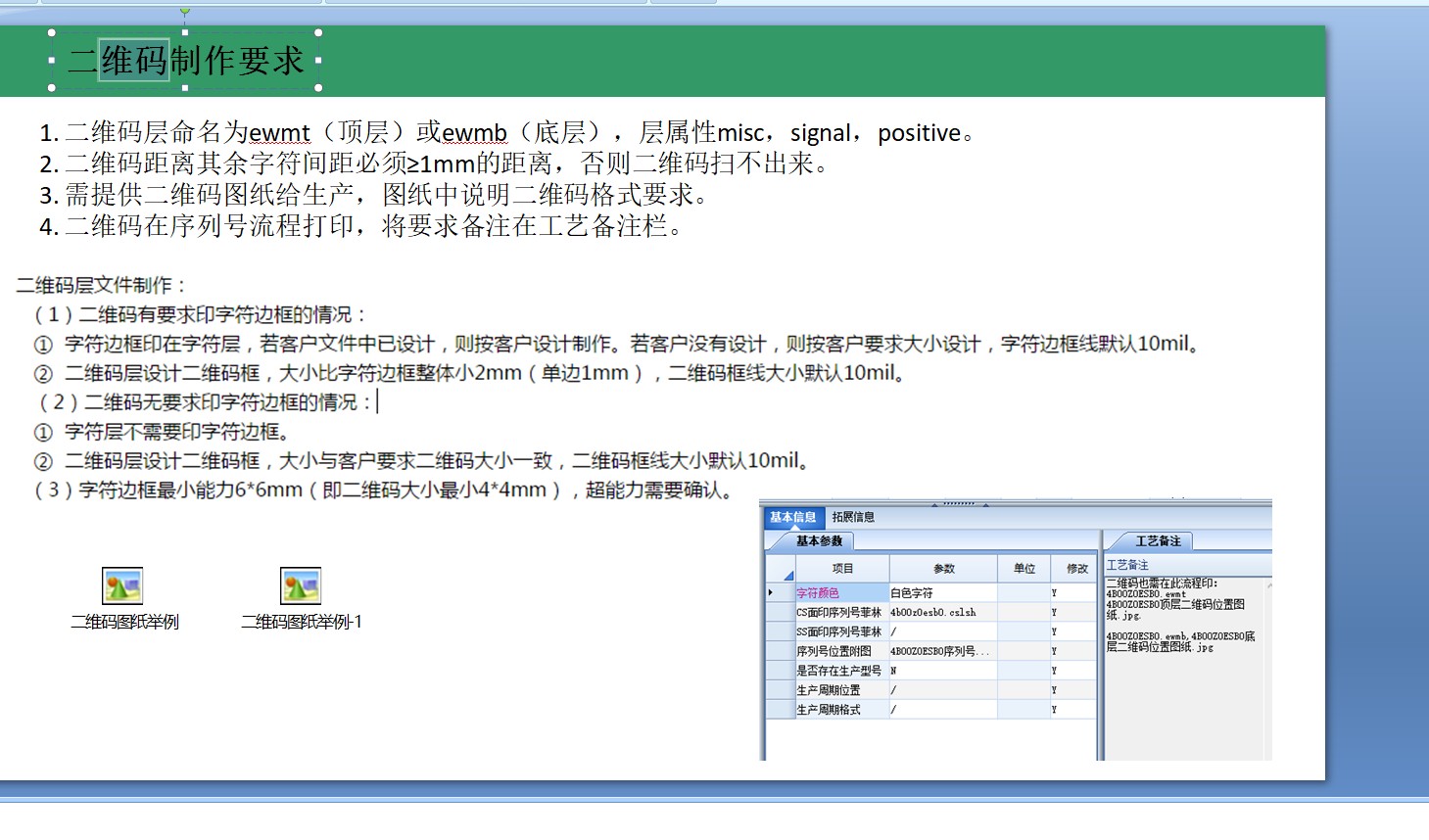Image resolution: width=1429 pixels, height=840 pixels.
Task: Open the 二维码图纸举例 embedded image icon
Action: pyautogui.click(x=122, y=586)
